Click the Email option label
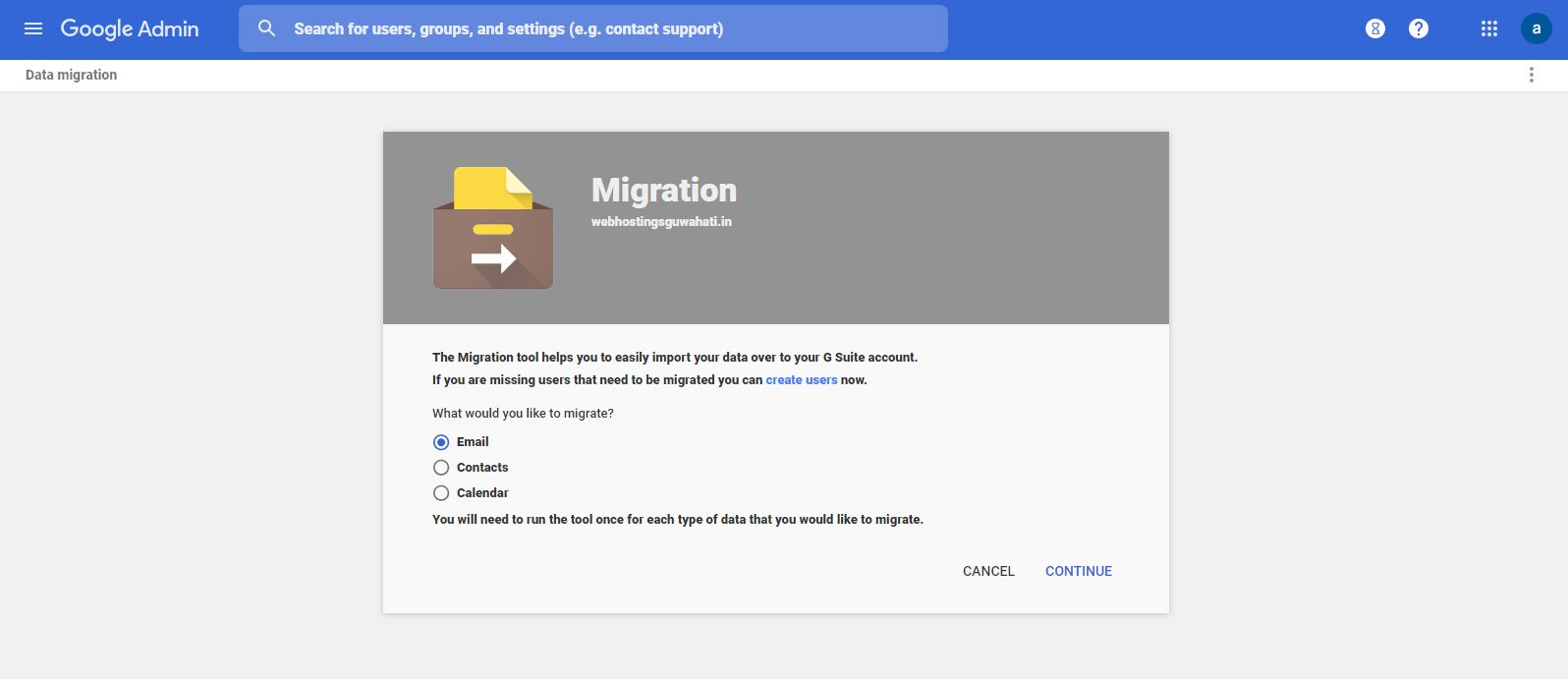This screenshot has height=679, width=1568. [x=473, y=442]
